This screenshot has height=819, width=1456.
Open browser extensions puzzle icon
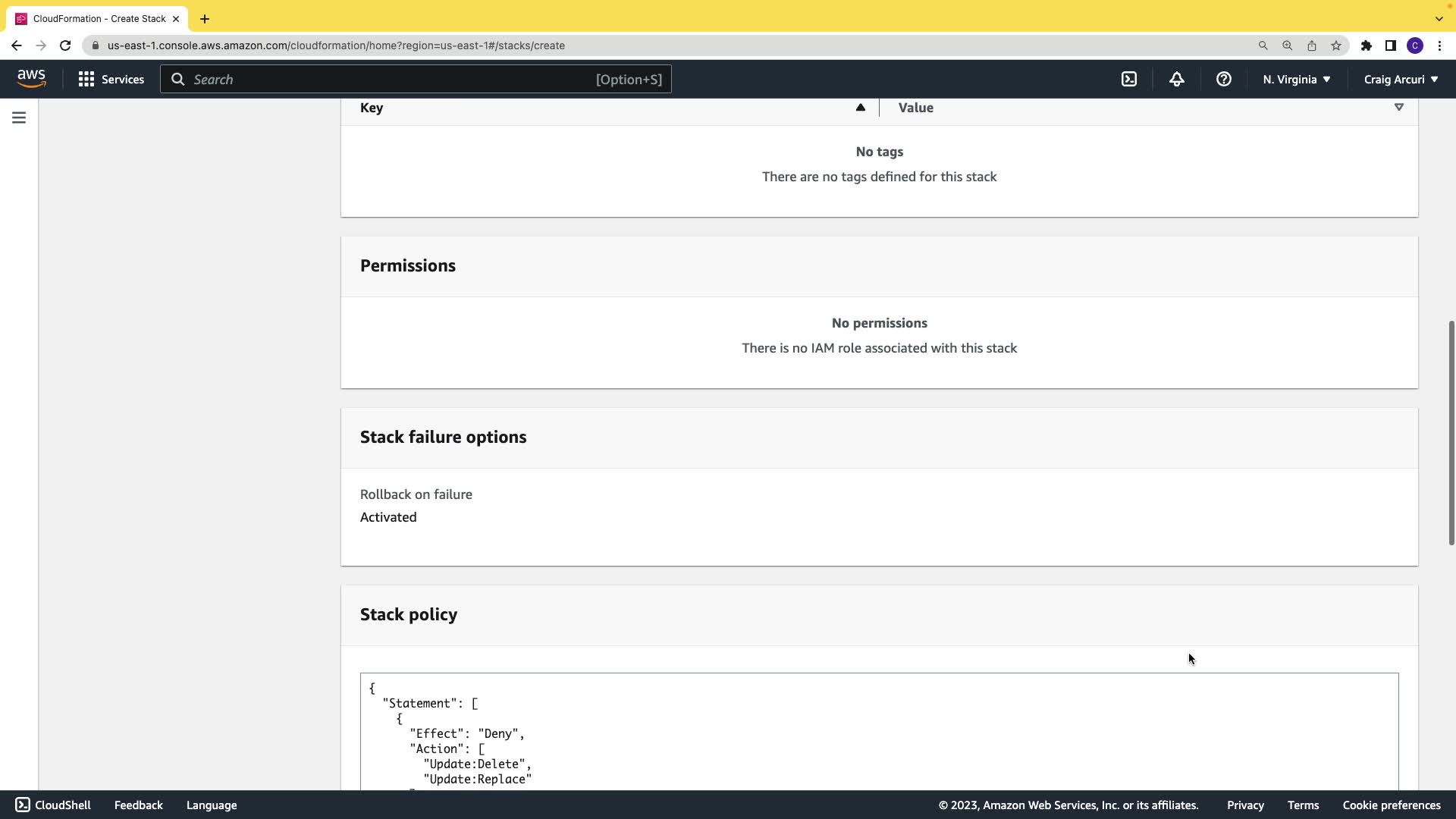1366,45
